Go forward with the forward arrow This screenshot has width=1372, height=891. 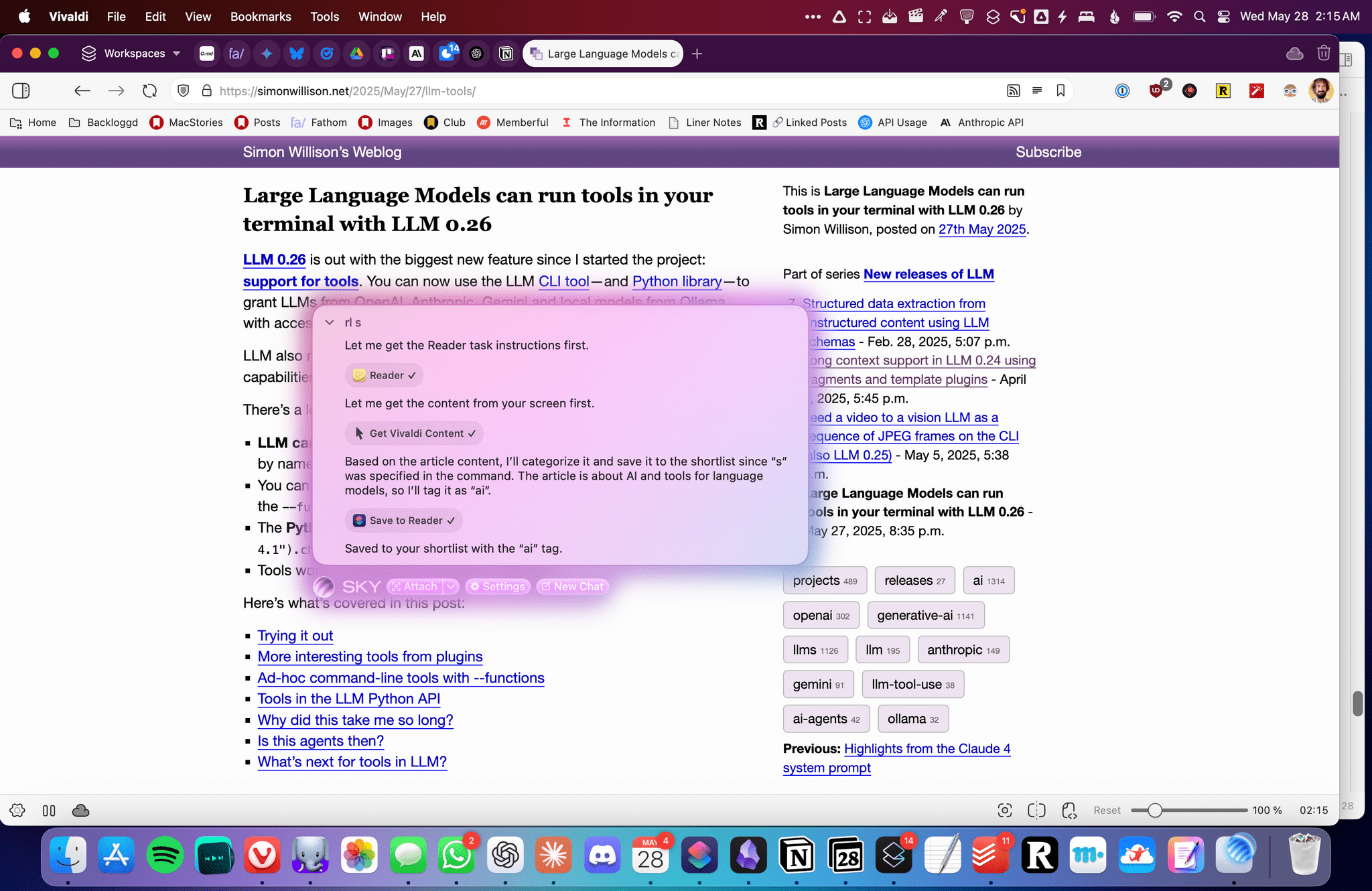(x=116, y=90)
